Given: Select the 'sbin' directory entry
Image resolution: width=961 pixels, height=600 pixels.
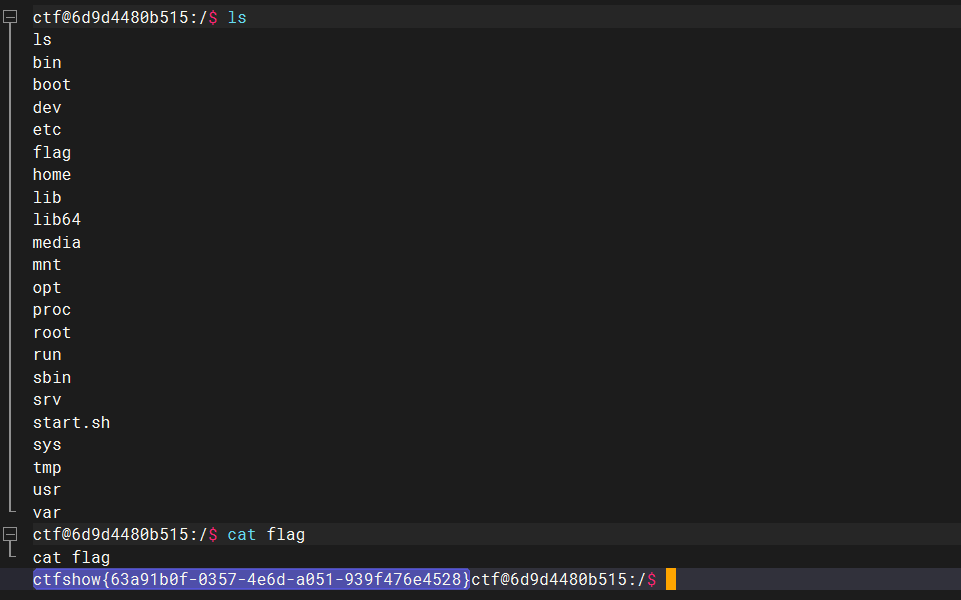Looking at the screenshot, I should [x=52, y=378].
